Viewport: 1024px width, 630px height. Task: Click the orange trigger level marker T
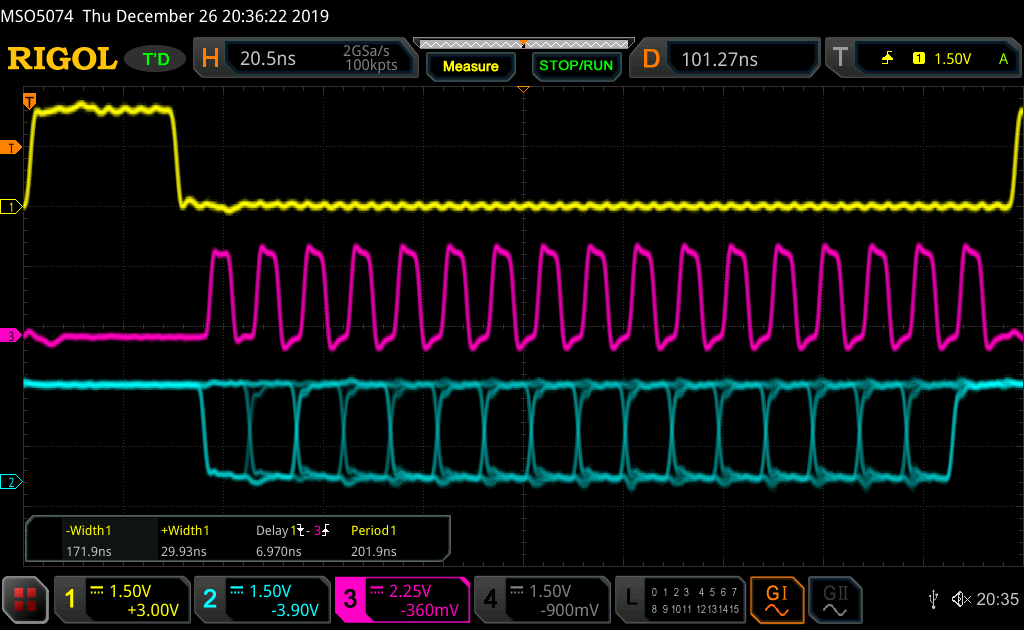pos(10,148)
